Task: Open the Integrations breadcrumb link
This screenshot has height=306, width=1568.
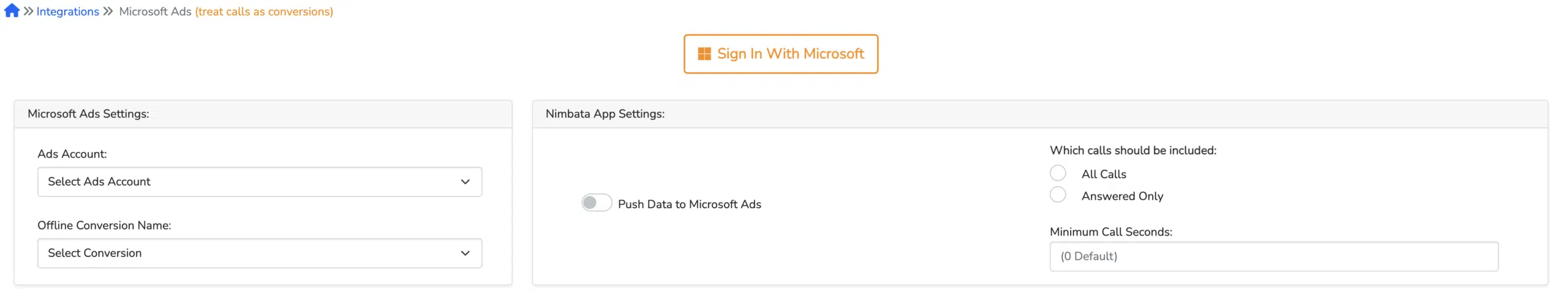Action: pos(67,11)
